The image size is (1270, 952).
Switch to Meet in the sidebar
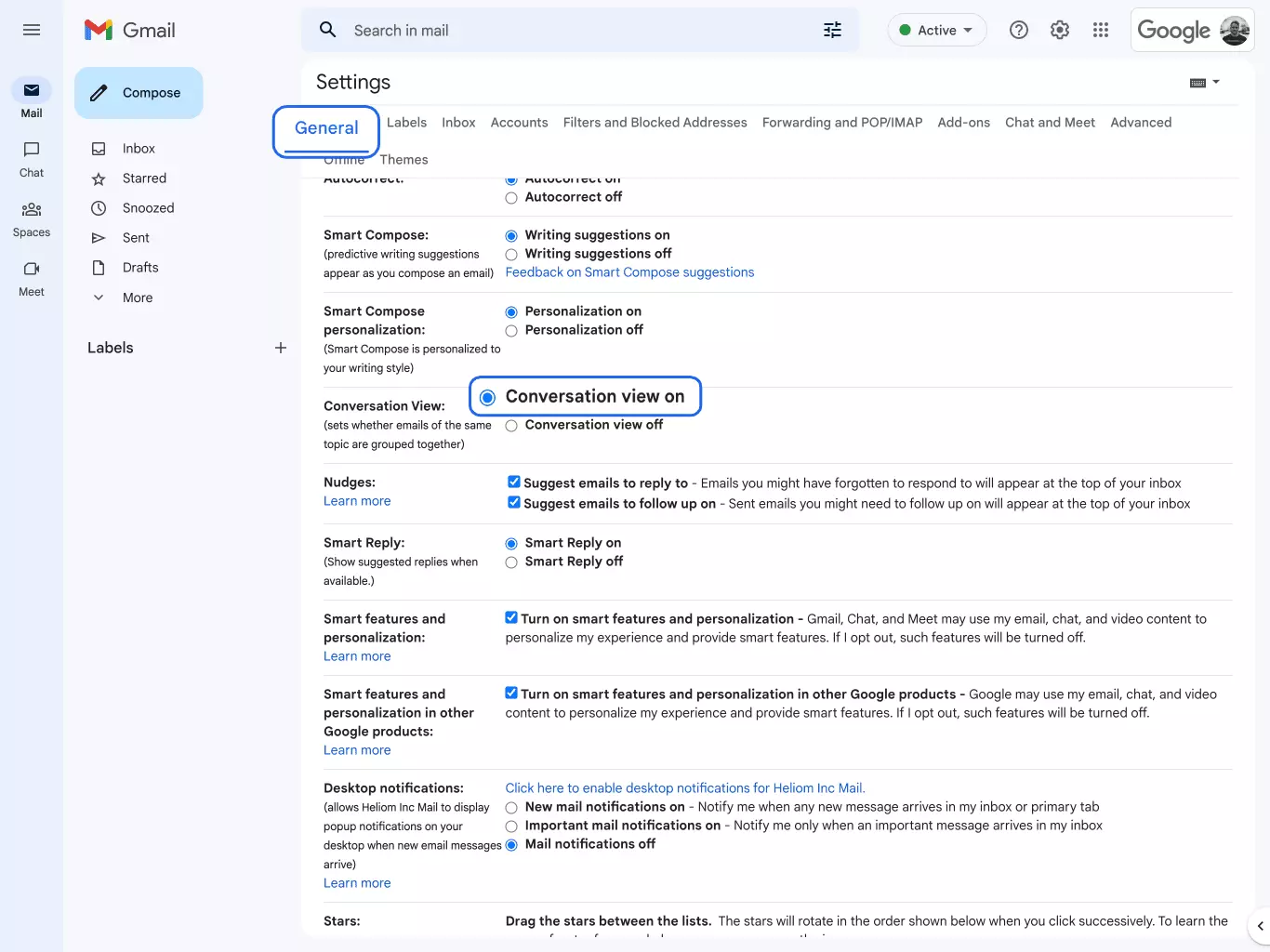[x=31, y=277]
